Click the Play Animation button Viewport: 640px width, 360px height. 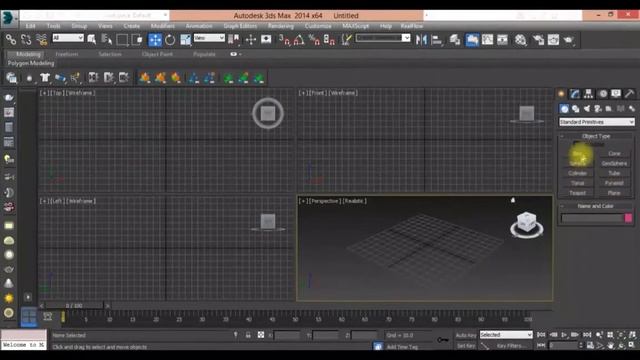tap(564, 335)
